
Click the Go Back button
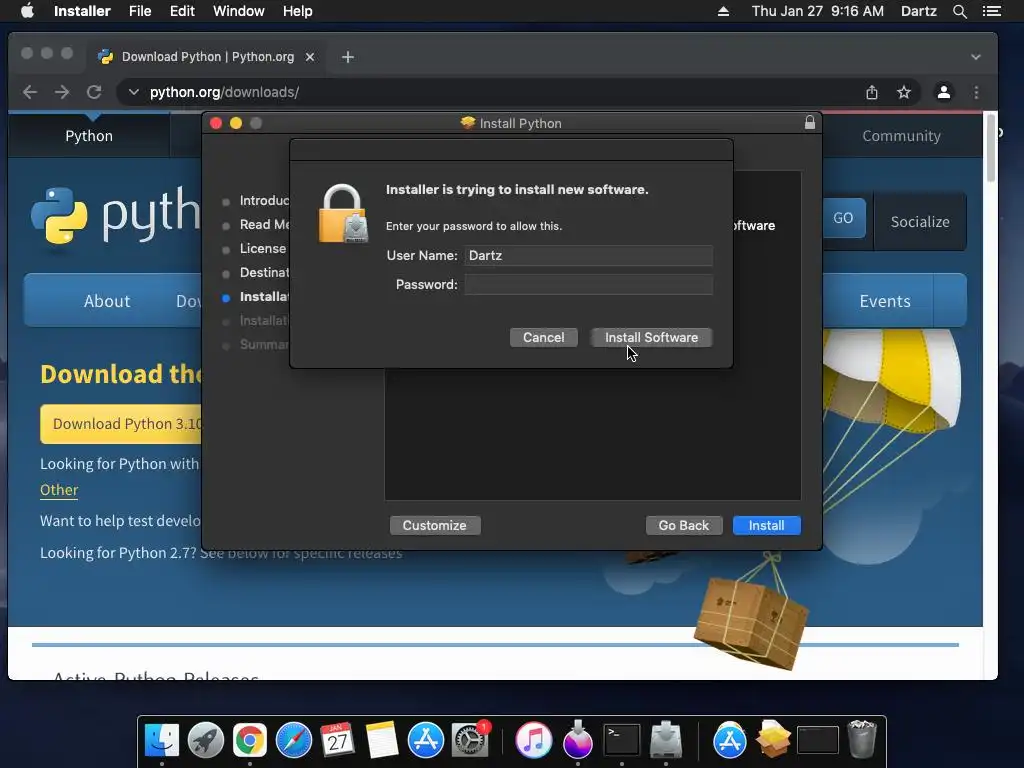(x=684, y=525)
